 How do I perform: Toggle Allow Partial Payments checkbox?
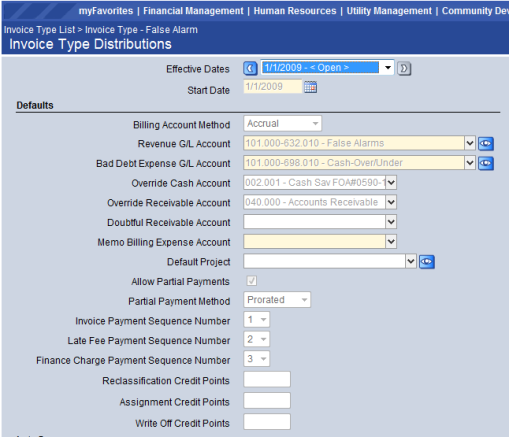pyautogui.click(x=252, y=281)
